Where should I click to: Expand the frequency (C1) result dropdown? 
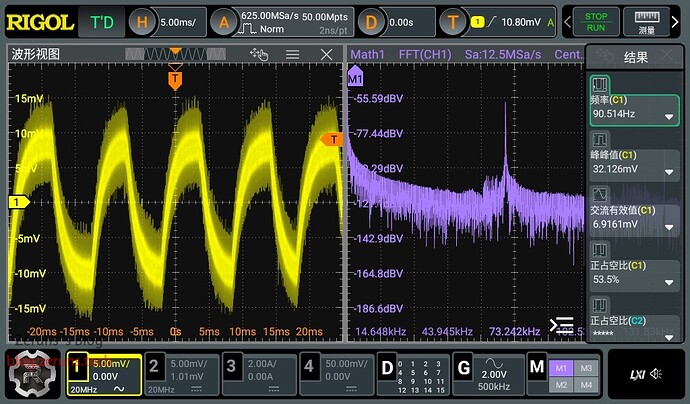pyautogui.click(x=668, y=115)
